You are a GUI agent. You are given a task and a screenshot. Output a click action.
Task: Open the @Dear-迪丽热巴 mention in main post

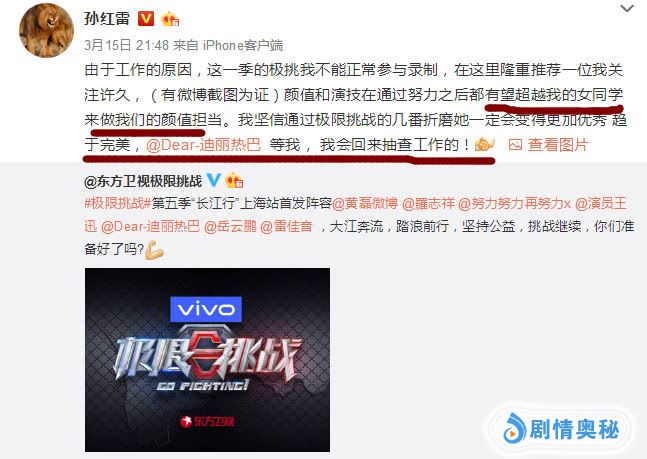click(x=203, y=145)
